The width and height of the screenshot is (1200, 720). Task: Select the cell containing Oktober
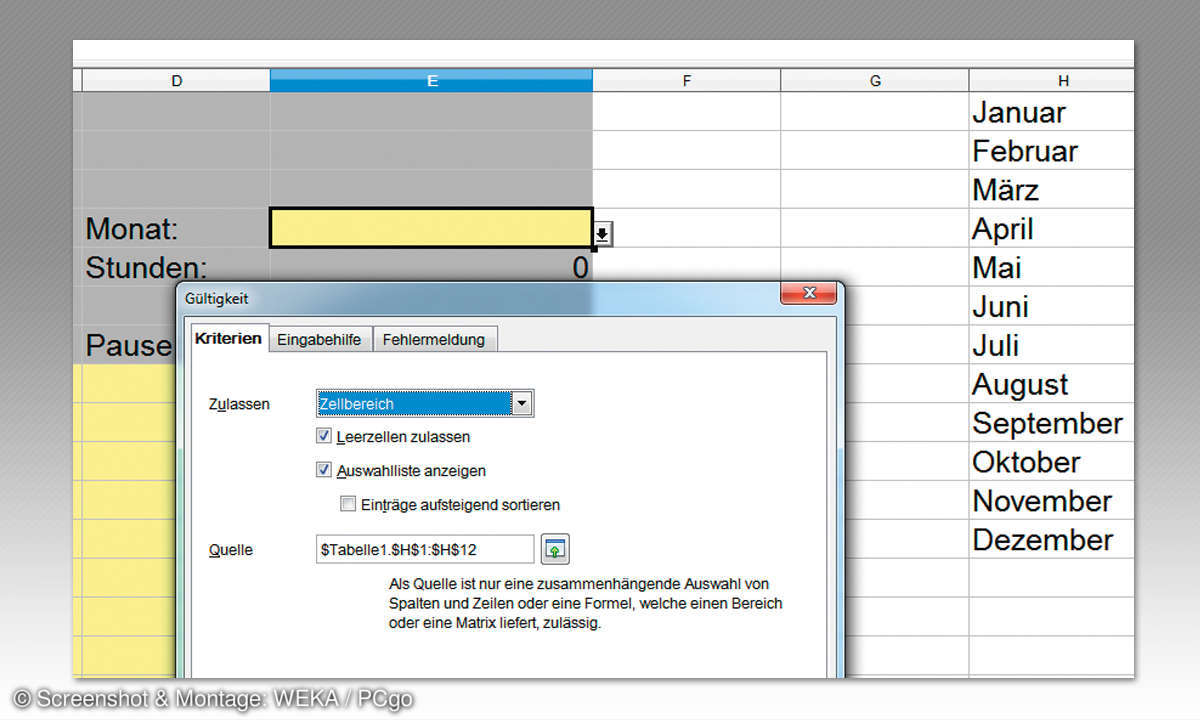tap(1051, 462)
